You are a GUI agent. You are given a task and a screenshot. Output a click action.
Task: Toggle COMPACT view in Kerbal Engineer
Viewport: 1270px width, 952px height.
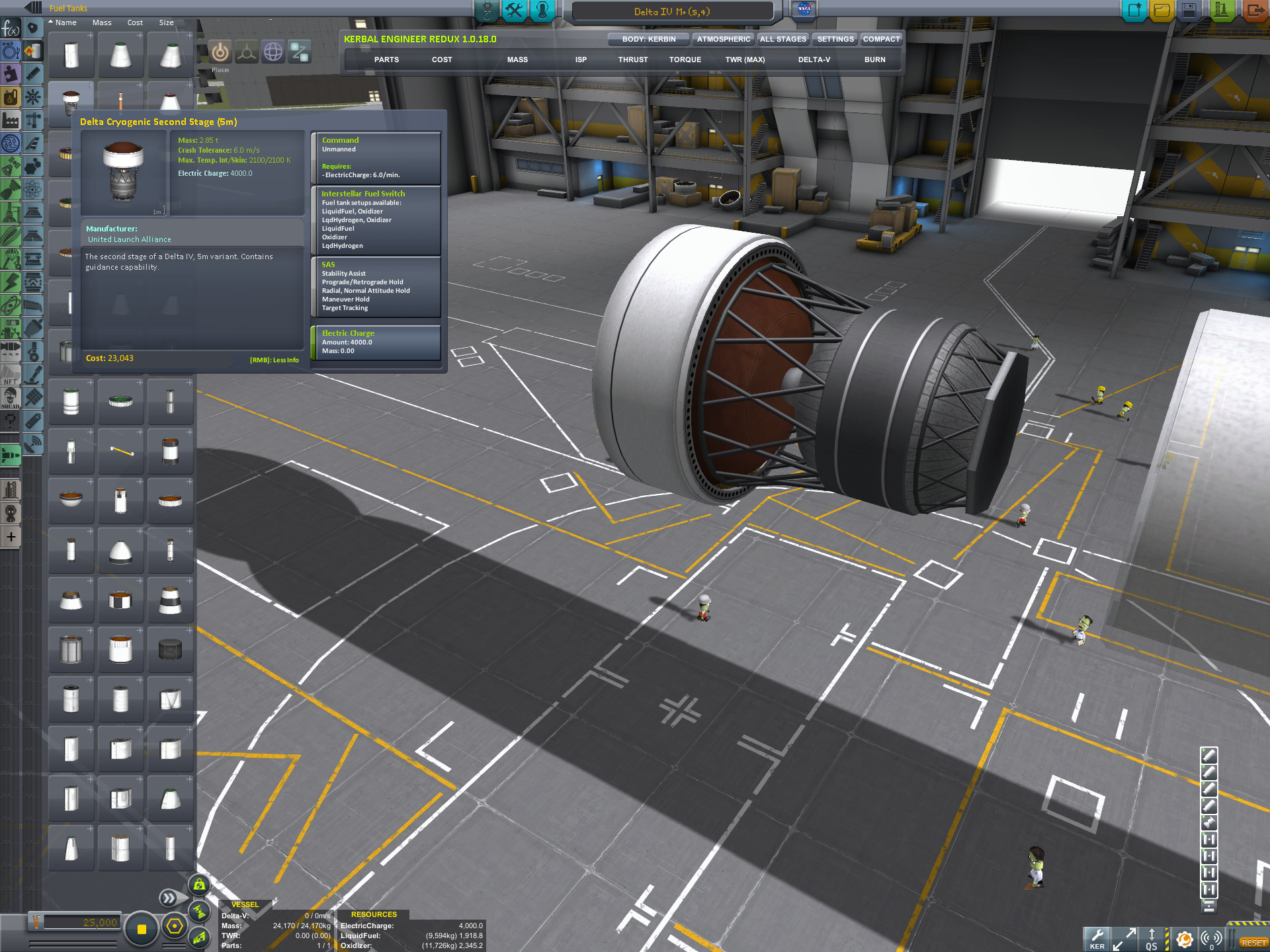point(881,39)
